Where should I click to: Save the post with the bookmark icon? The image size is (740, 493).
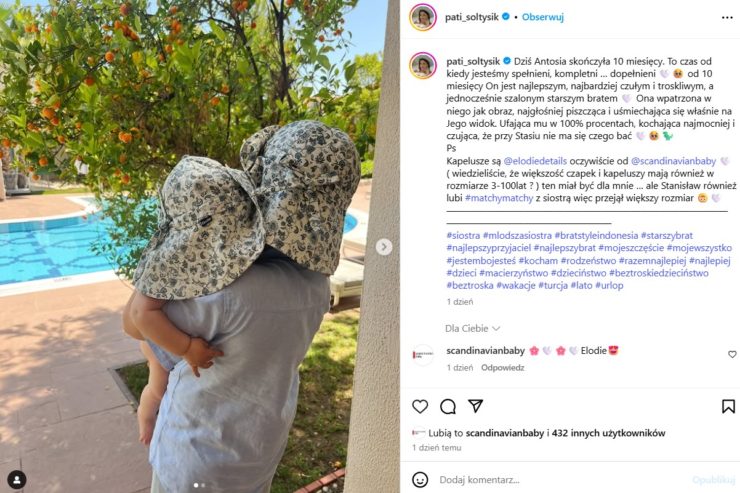pos(728,406)
